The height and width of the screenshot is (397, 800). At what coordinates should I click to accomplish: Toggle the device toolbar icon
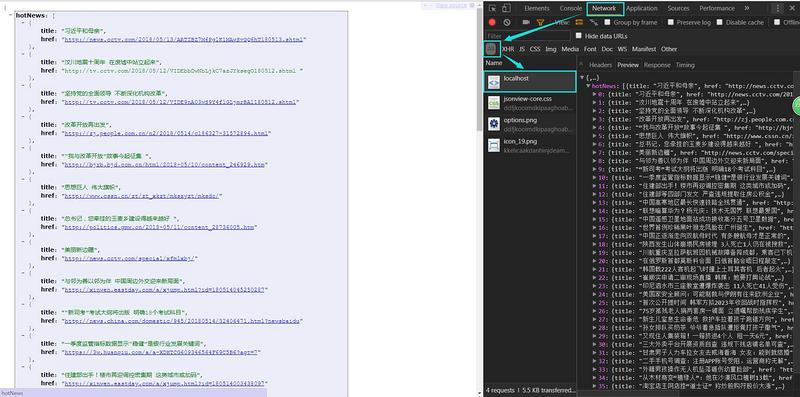(506, 8)
